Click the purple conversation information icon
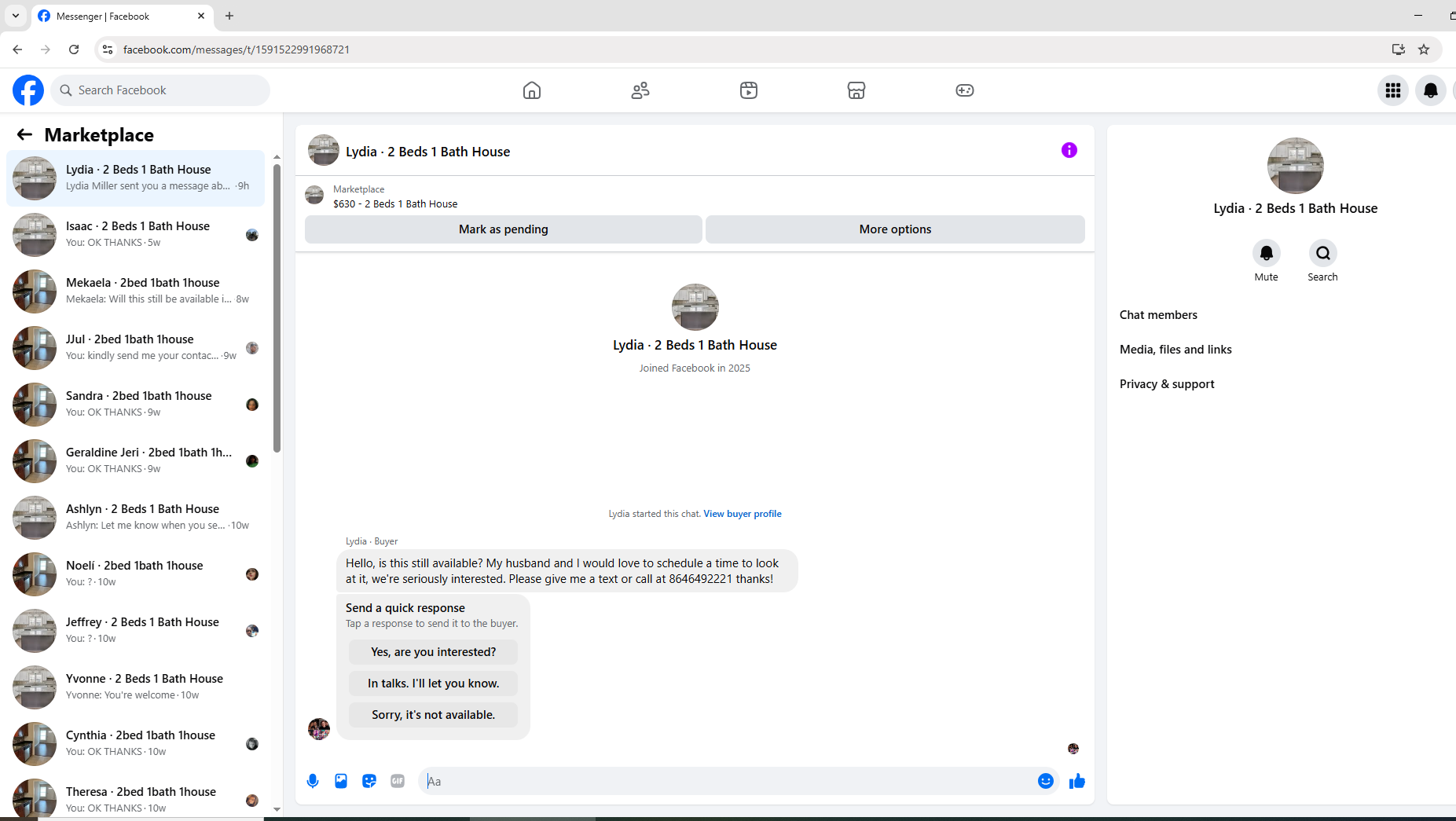 (x=1069, y=150)
